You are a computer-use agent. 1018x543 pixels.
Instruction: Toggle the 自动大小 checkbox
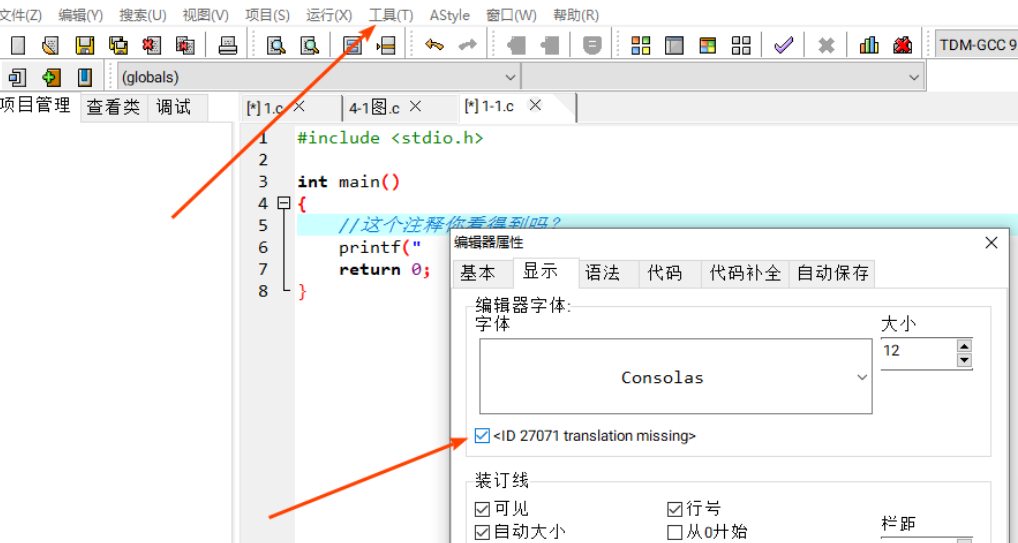tap(482, 533)
